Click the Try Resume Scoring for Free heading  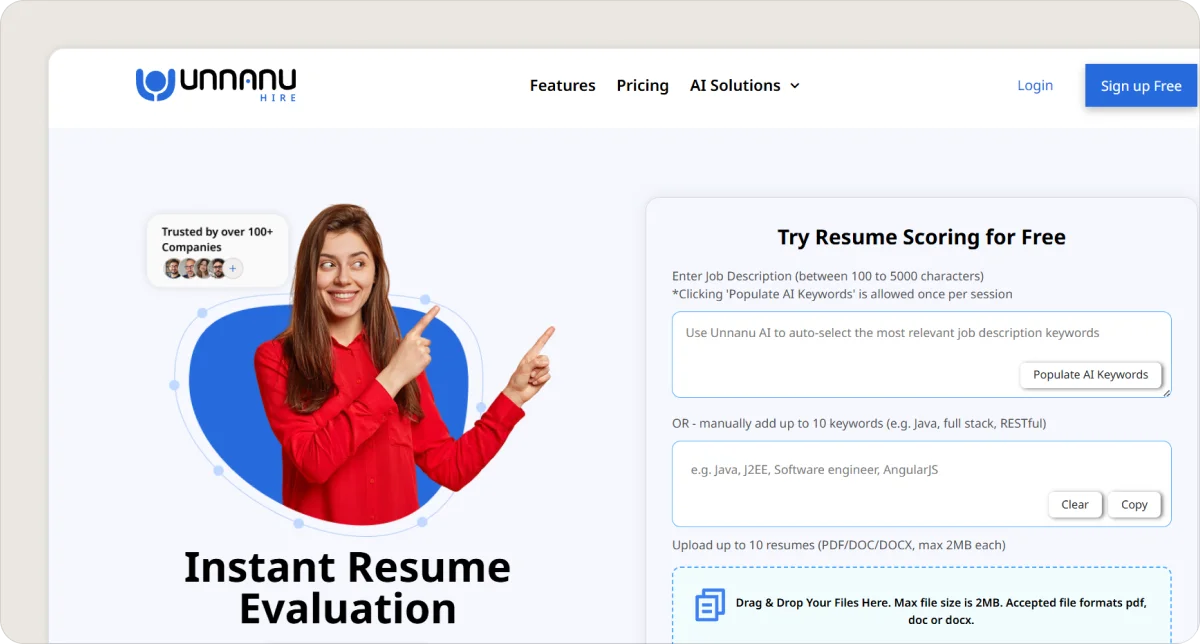(921, 238)
